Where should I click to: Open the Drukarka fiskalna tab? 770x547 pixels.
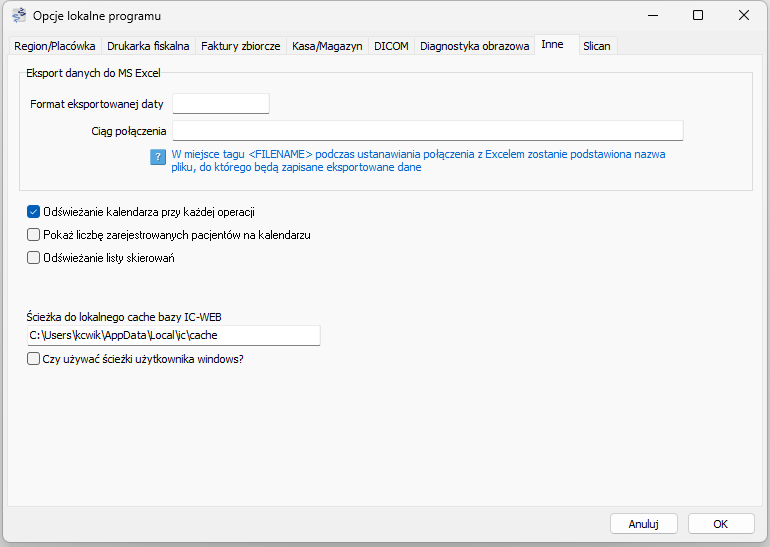148,46
